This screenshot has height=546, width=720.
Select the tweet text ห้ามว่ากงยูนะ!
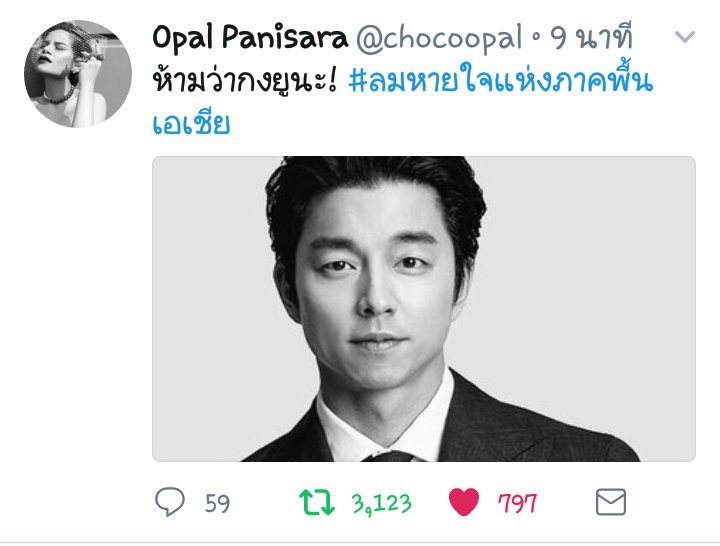(245, 81)
